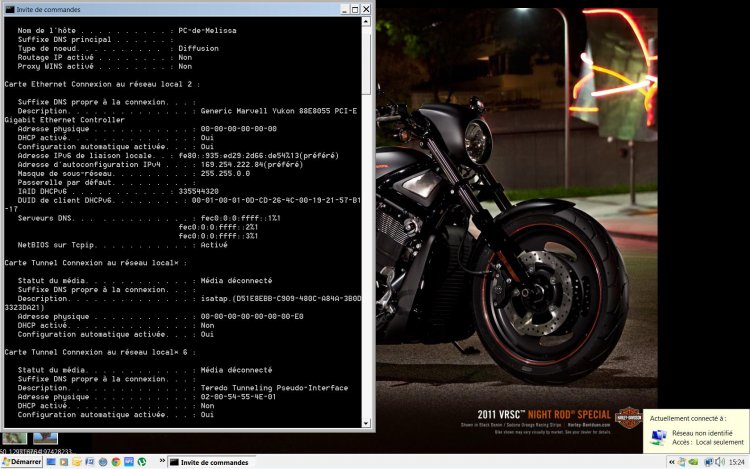Click the network status tray icon
Screen dimensions: 750x469
708,462
